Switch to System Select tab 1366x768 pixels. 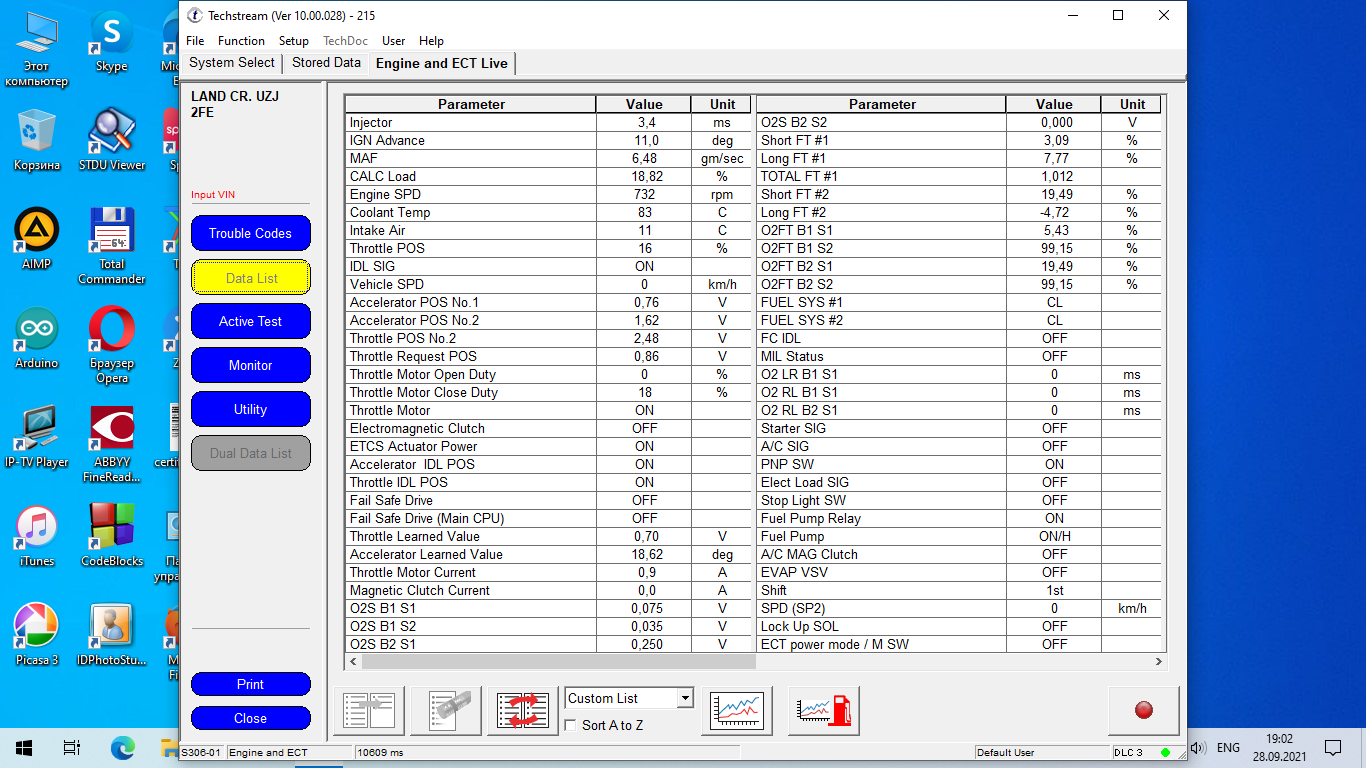tap(232, 63)
